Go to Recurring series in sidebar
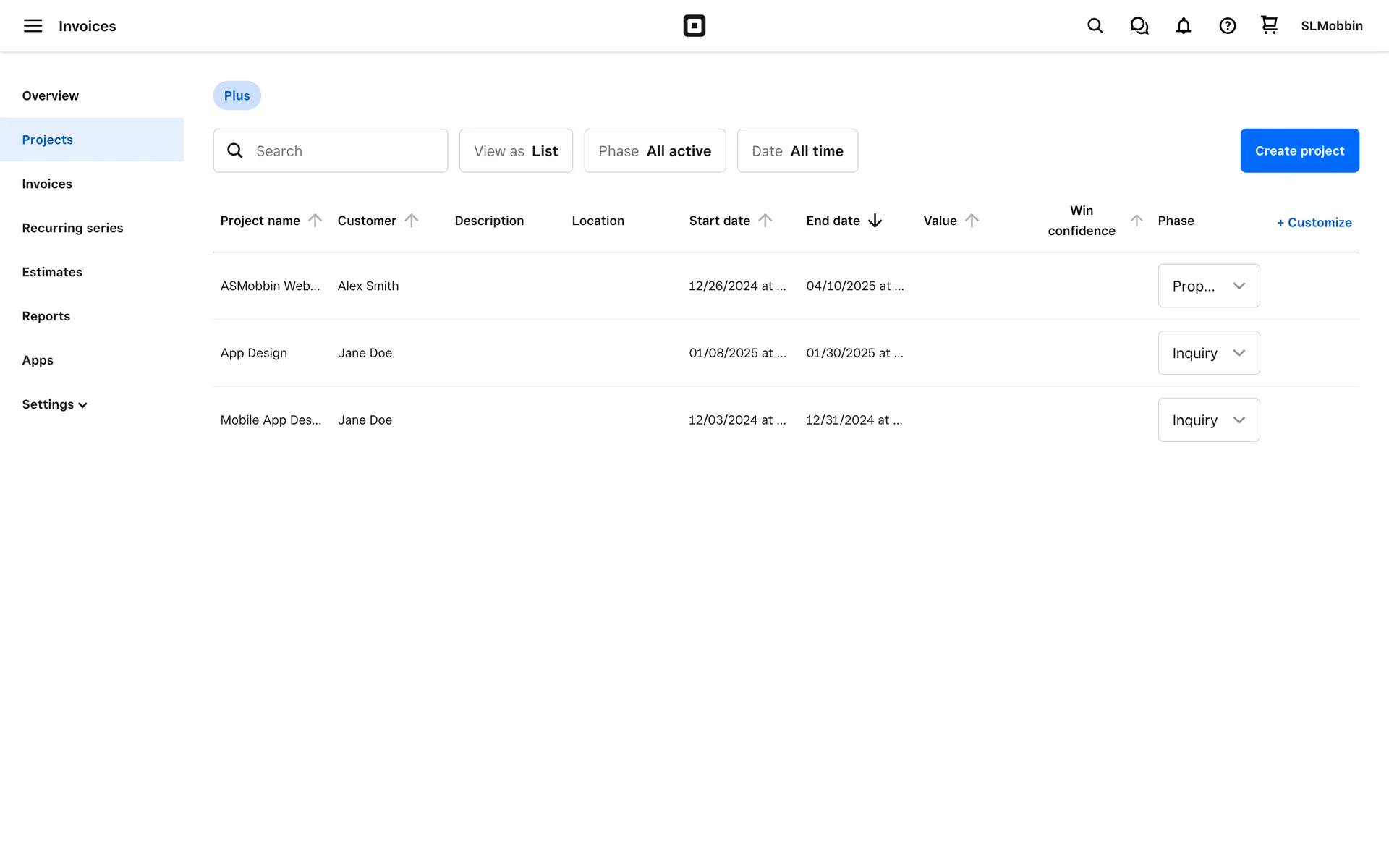 (x=72, y=228)
